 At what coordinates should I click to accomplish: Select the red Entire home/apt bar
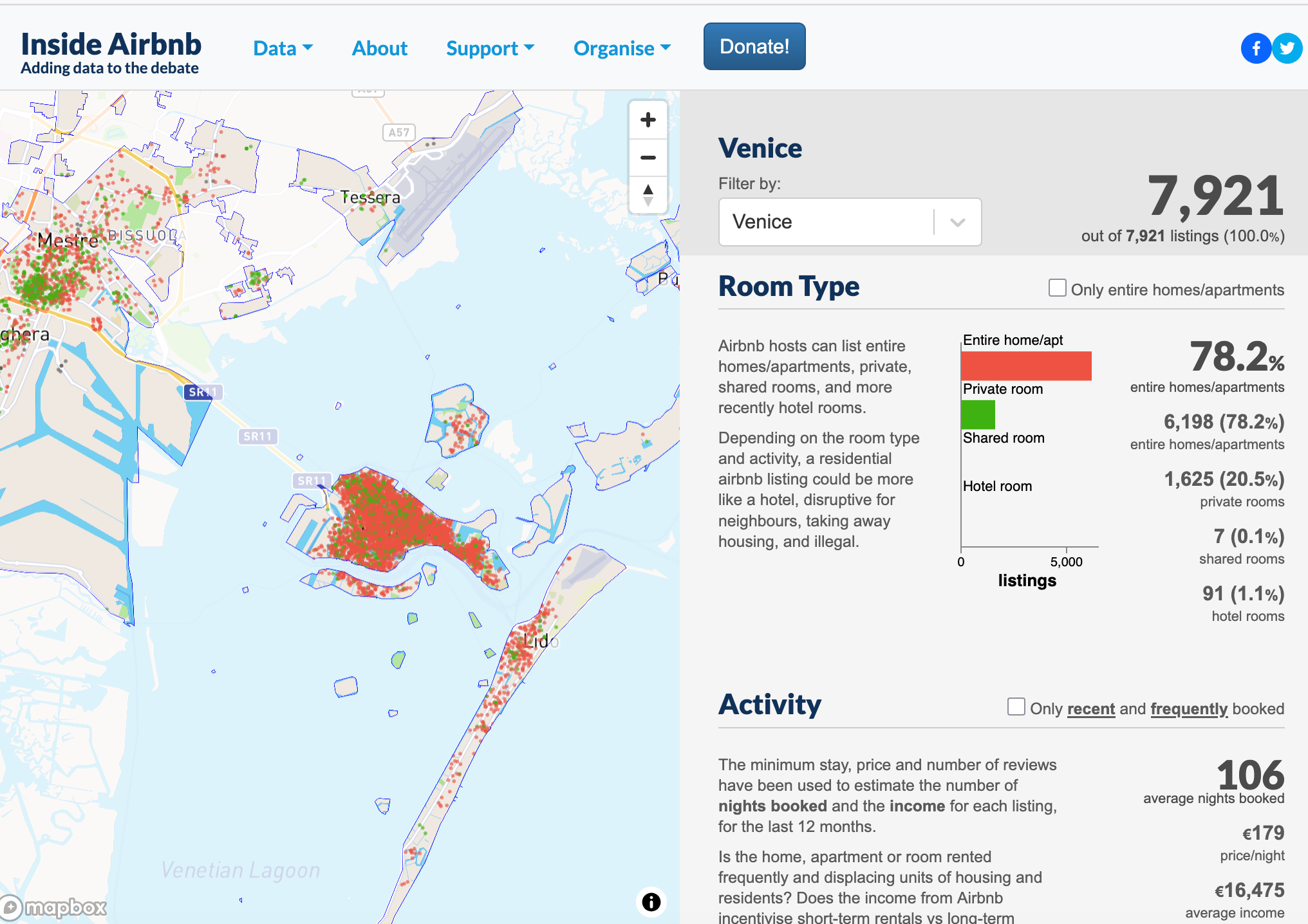click(x=1026, y=365)
